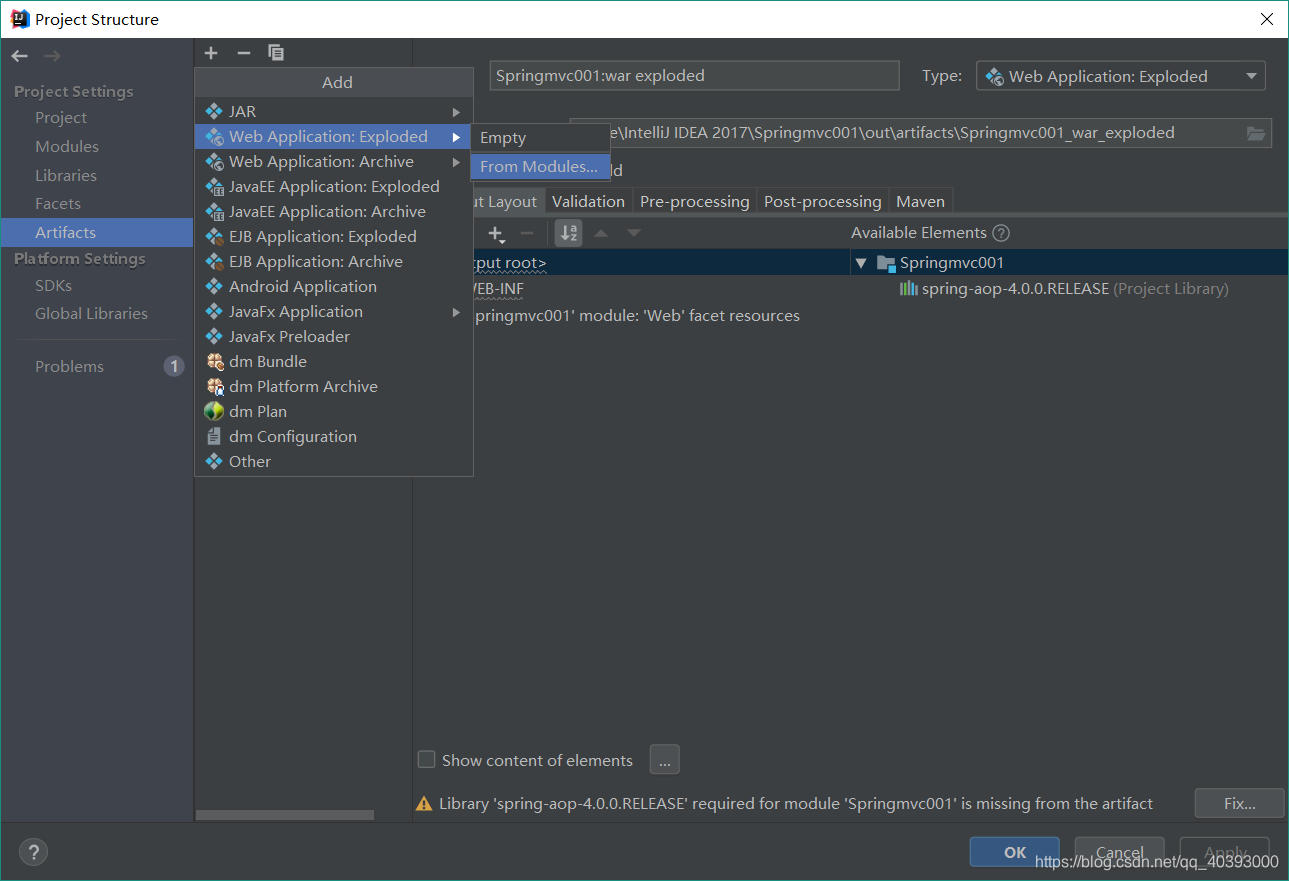
Task: Click the EJB Application: Exploded icon
Action: pyautogui.click(x=214, y=236)
